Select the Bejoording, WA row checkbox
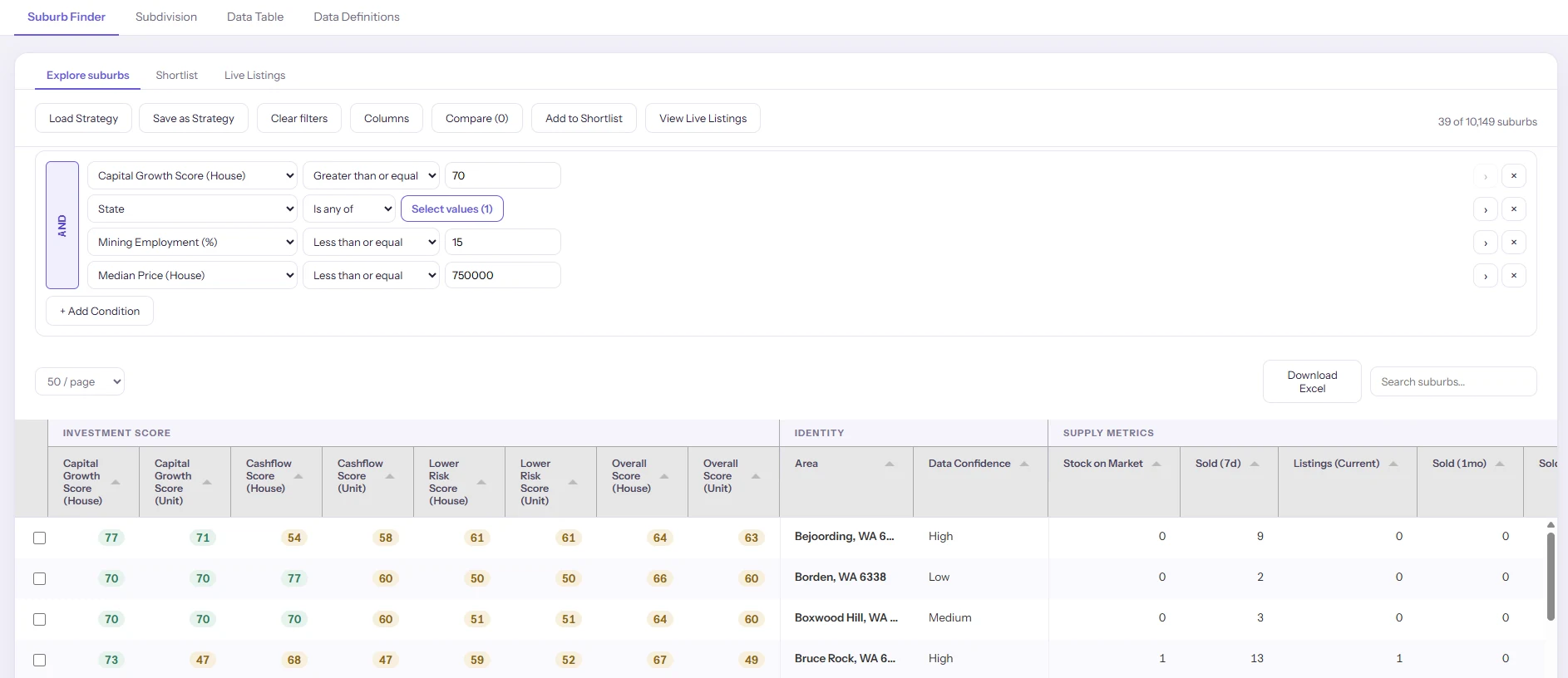This screenshot has height=678, width=1568. (39, 538)
